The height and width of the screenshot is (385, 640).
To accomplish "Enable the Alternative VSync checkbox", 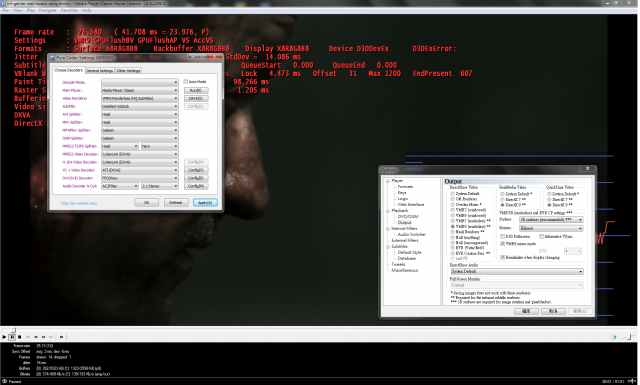I will [541, 236].
